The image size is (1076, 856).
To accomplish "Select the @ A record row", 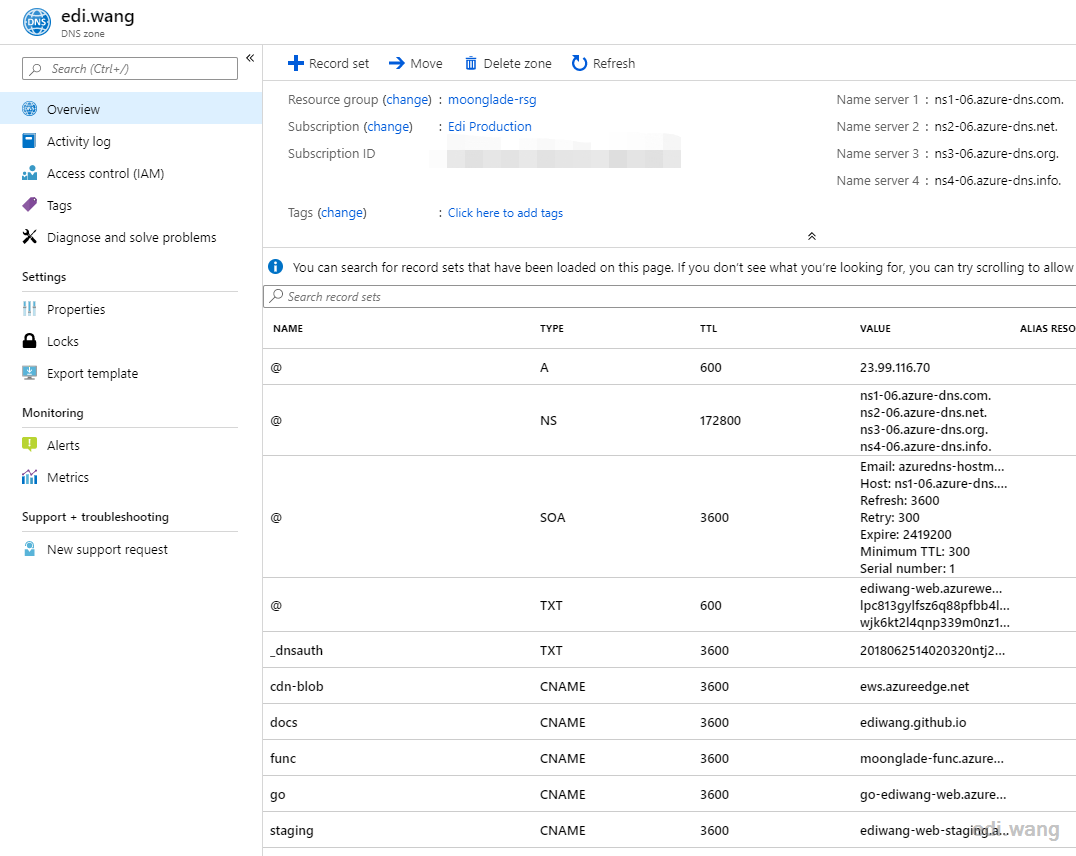I will pos(669,367).
